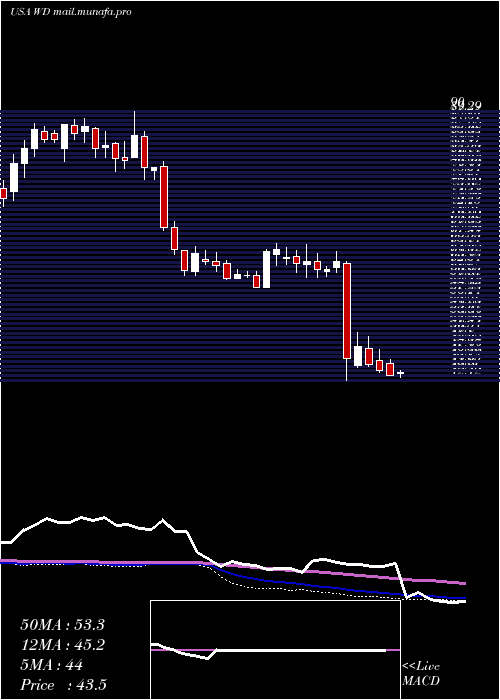The height and width of the screenshot is (700, 500).
Task: Select the '5MA : 44' label
Action: (x=52, y=665)
